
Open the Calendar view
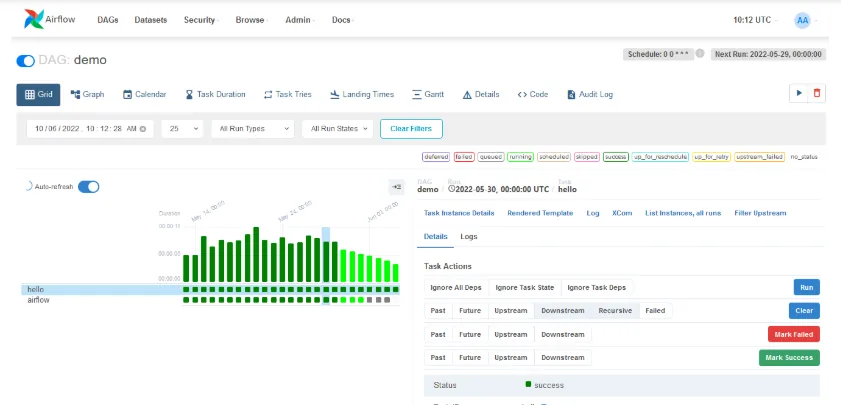145,94
